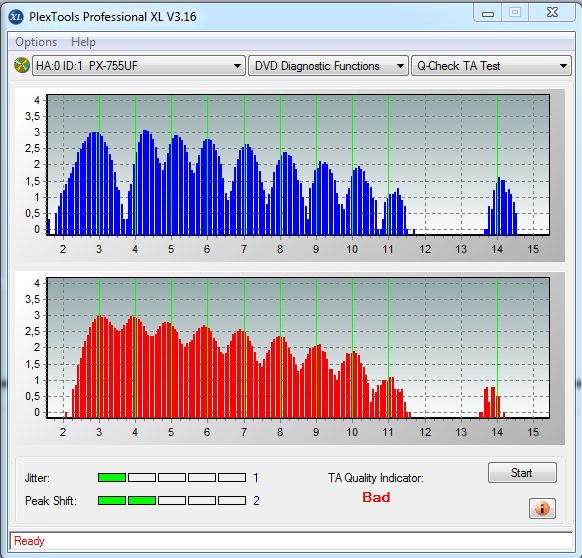Open the Help menu
582x558 pixels.
click(x=83, y=42)
